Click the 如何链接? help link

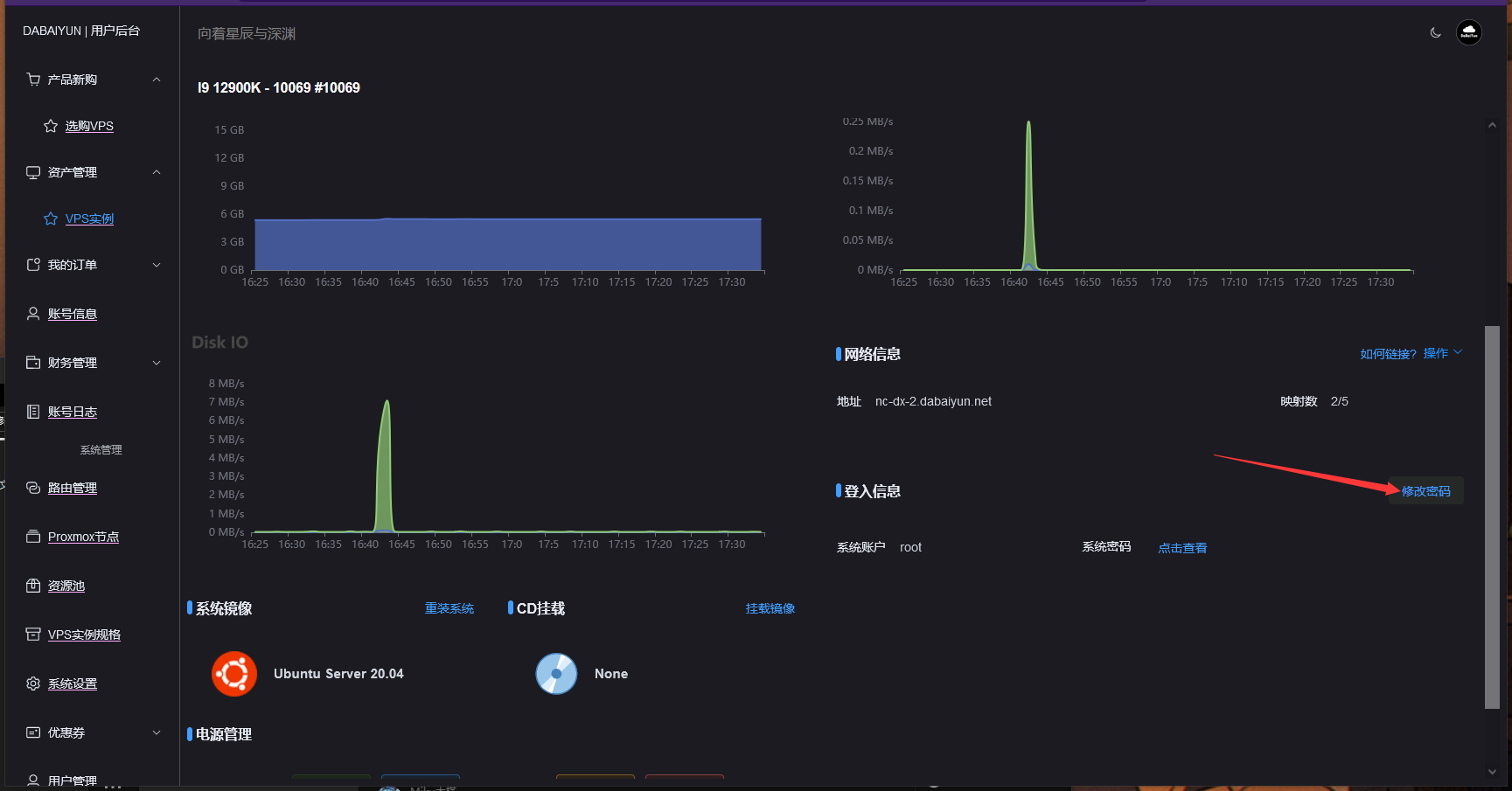[1388, 354]
